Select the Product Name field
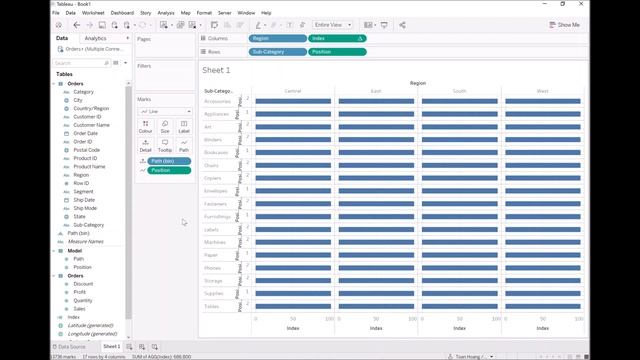640x360 pixels. coord(89,167)
